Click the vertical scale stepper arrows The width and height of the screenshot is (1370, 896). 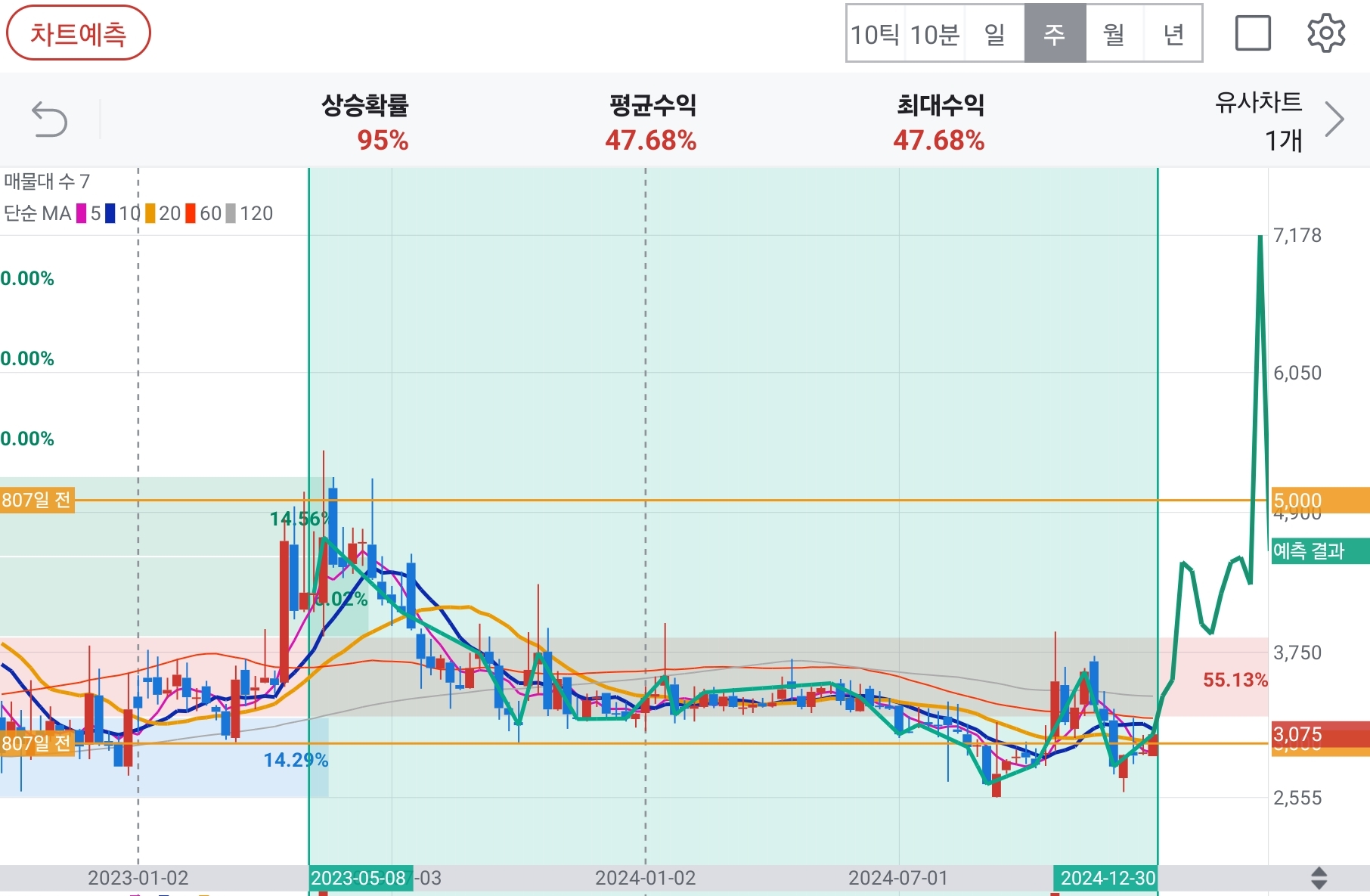[1319, 878]
